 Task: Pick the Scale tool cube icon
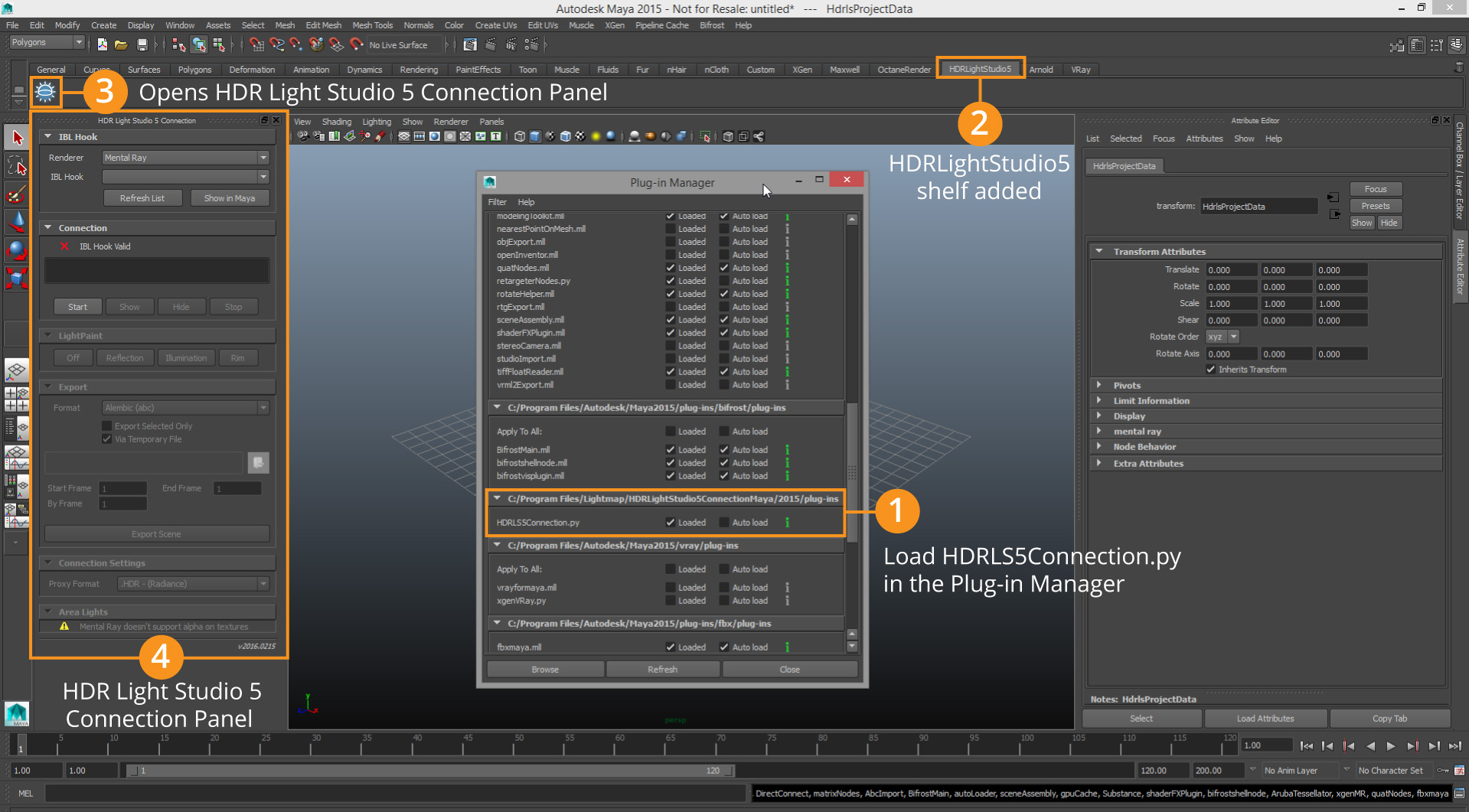click(x=17, y=278)
